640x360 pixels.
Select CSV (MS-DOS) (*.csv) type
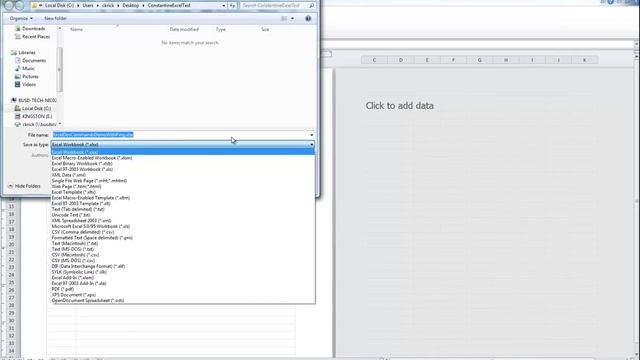coord(182,260)
